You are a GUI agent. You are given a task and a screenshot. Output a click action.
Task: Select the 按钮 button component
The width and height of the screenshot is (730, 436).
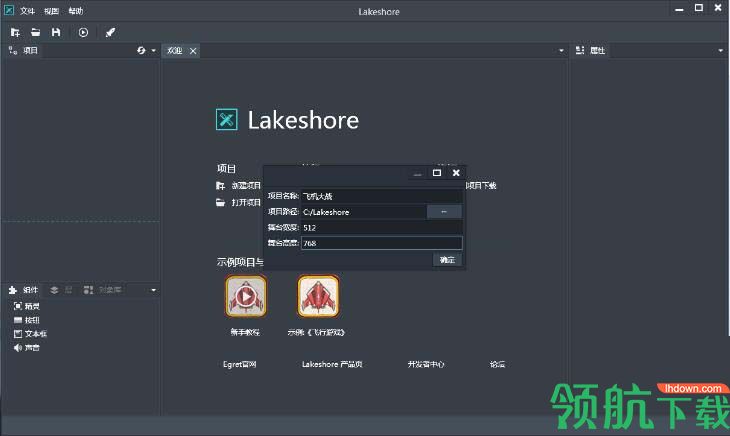(27, 320)
